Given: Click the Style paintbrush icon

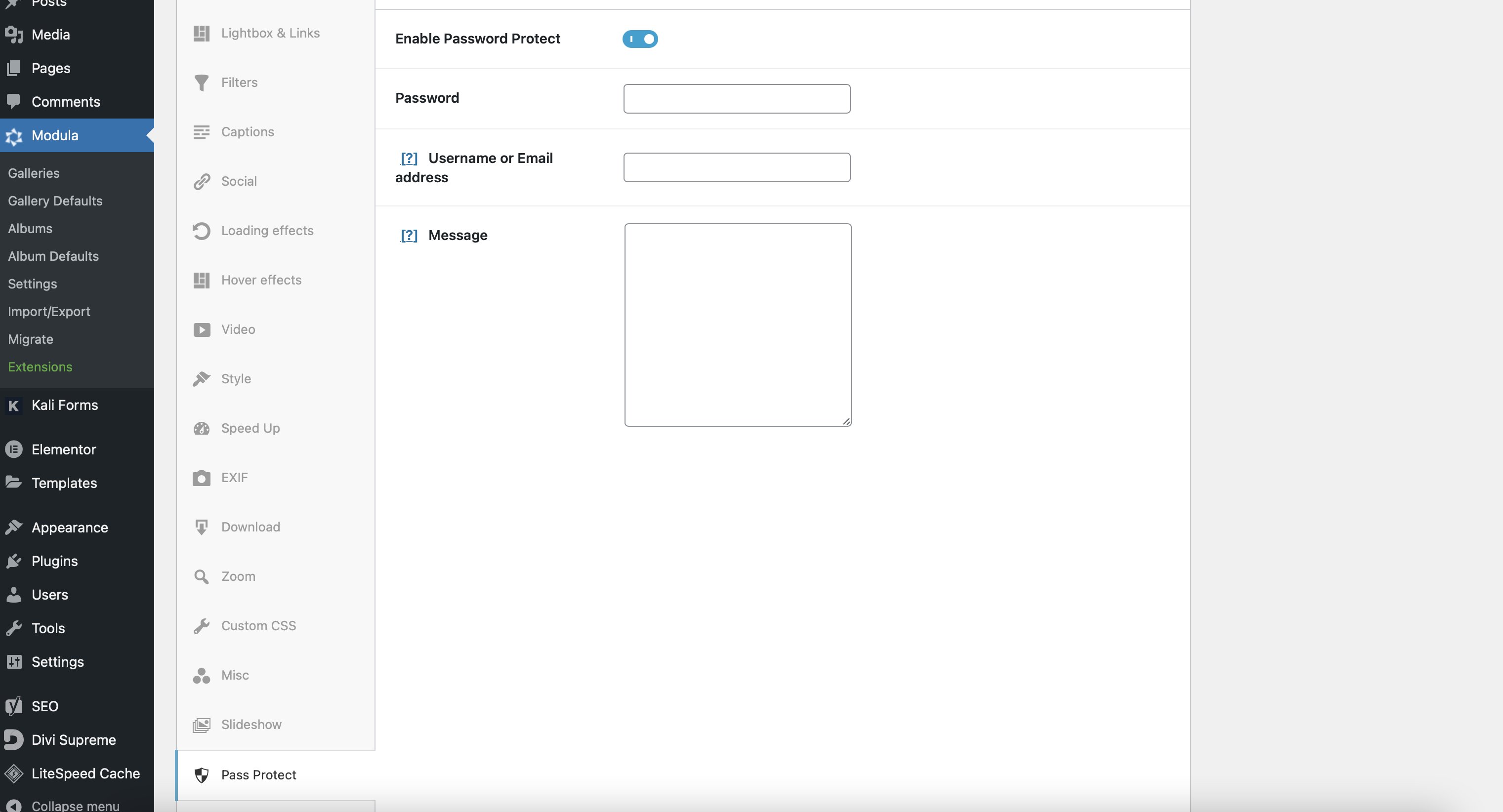Looking at the screenshot, I should coord(201,379).
